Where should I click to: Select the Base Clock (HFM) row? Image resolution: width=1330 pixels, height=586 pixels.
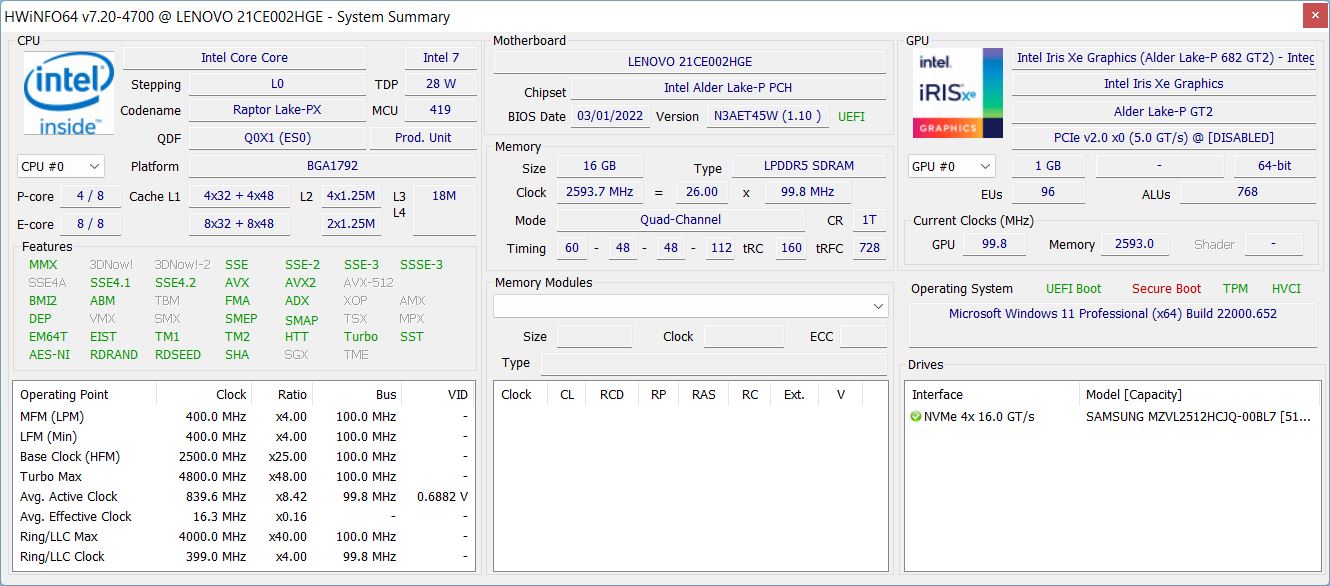point(243,456)
